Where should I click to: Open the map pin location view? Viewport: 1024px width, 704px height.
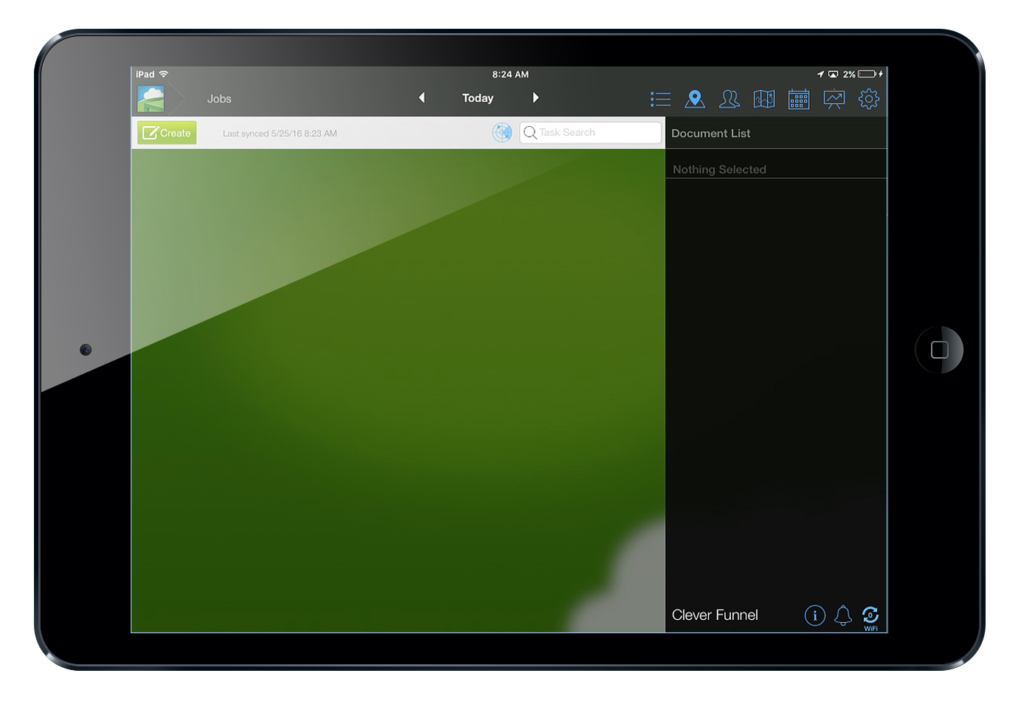[x=695, y=99]
